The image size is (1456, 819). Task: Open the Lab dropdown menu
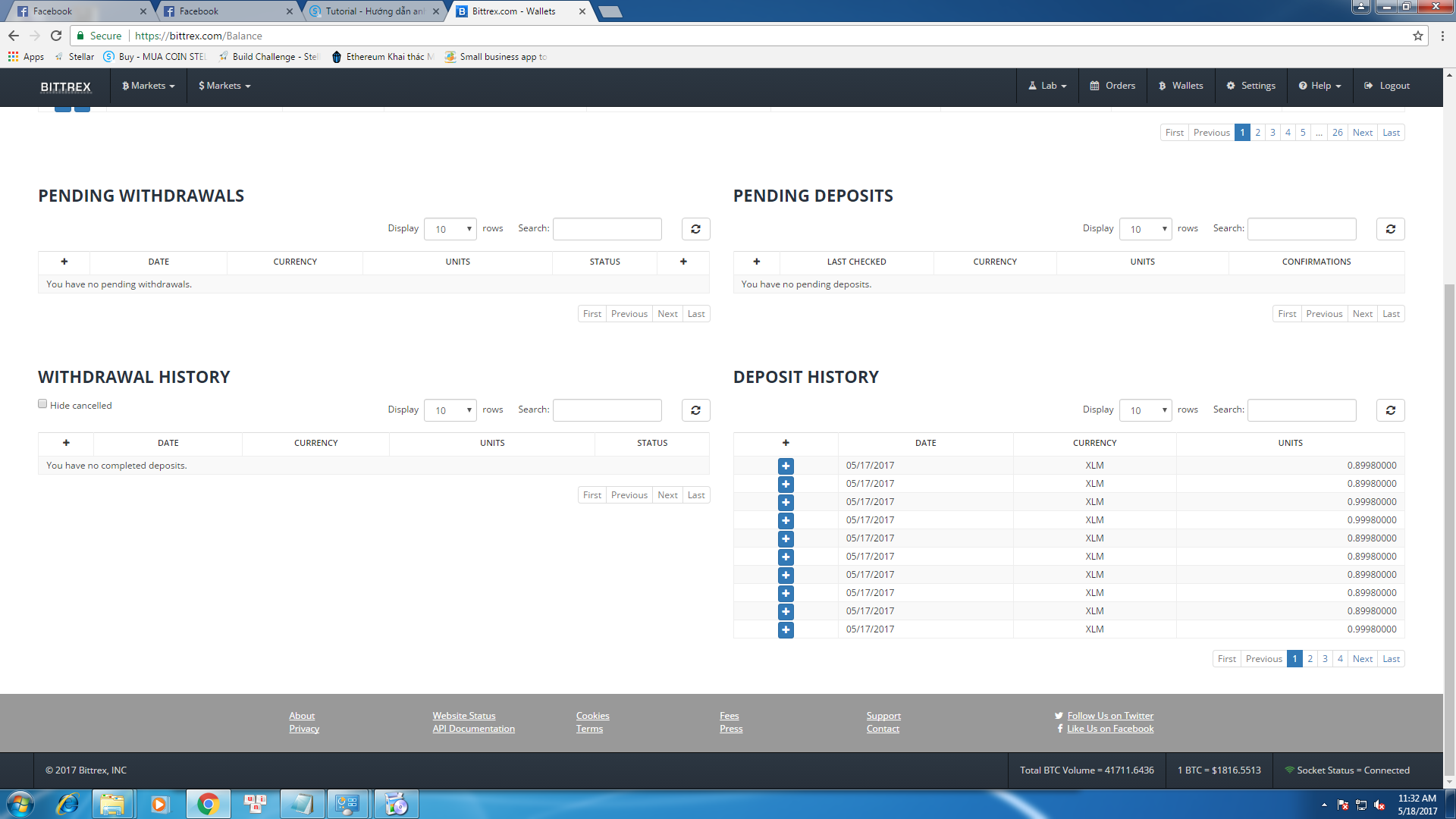(x=1047, y=86)
